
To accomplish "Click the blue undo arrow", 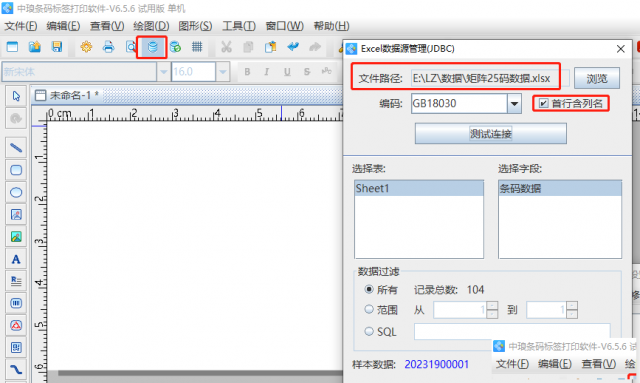I will click(293, 47).
